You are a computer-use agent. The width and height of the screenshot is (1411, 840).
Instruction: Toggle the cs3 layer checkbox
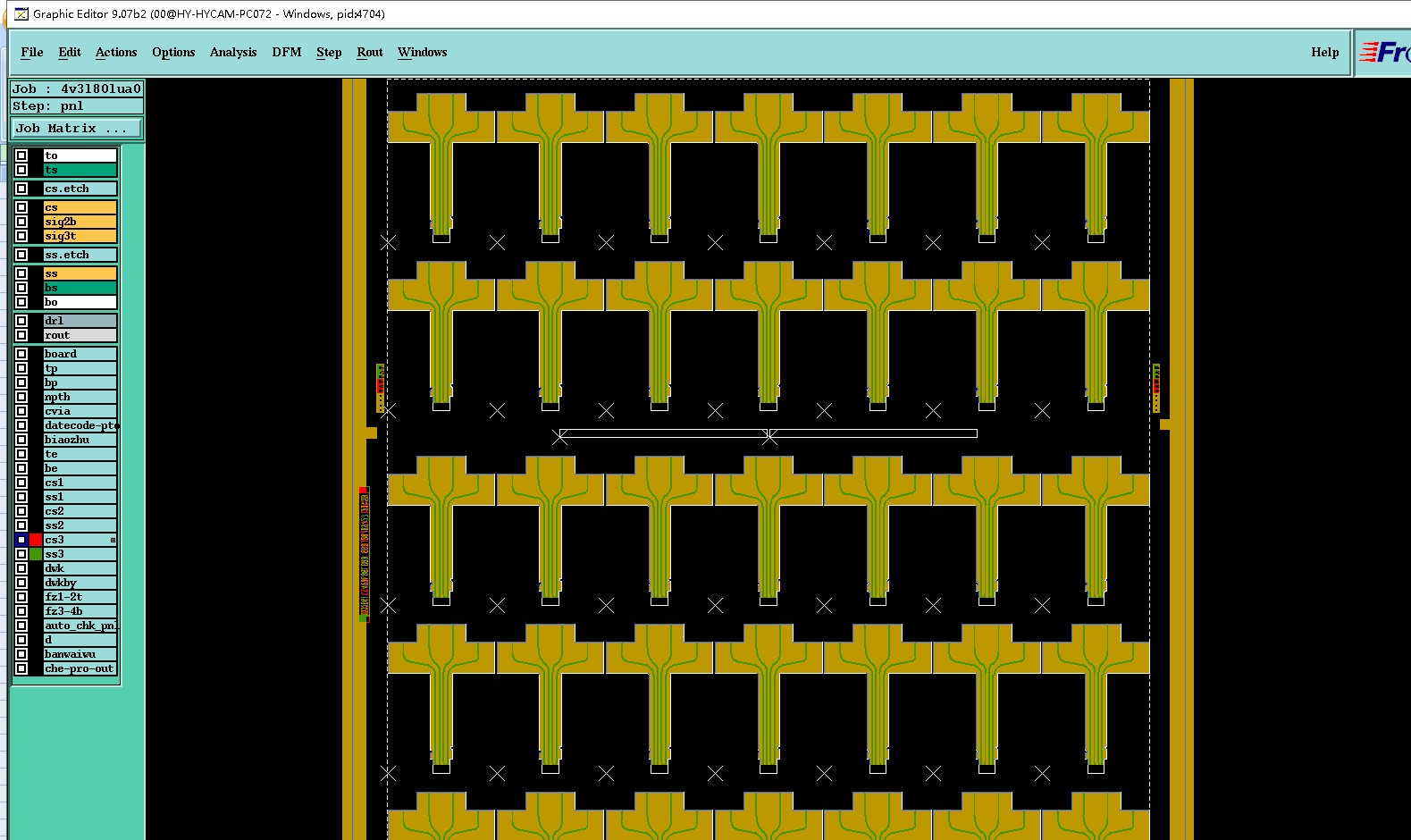(21, 540)
